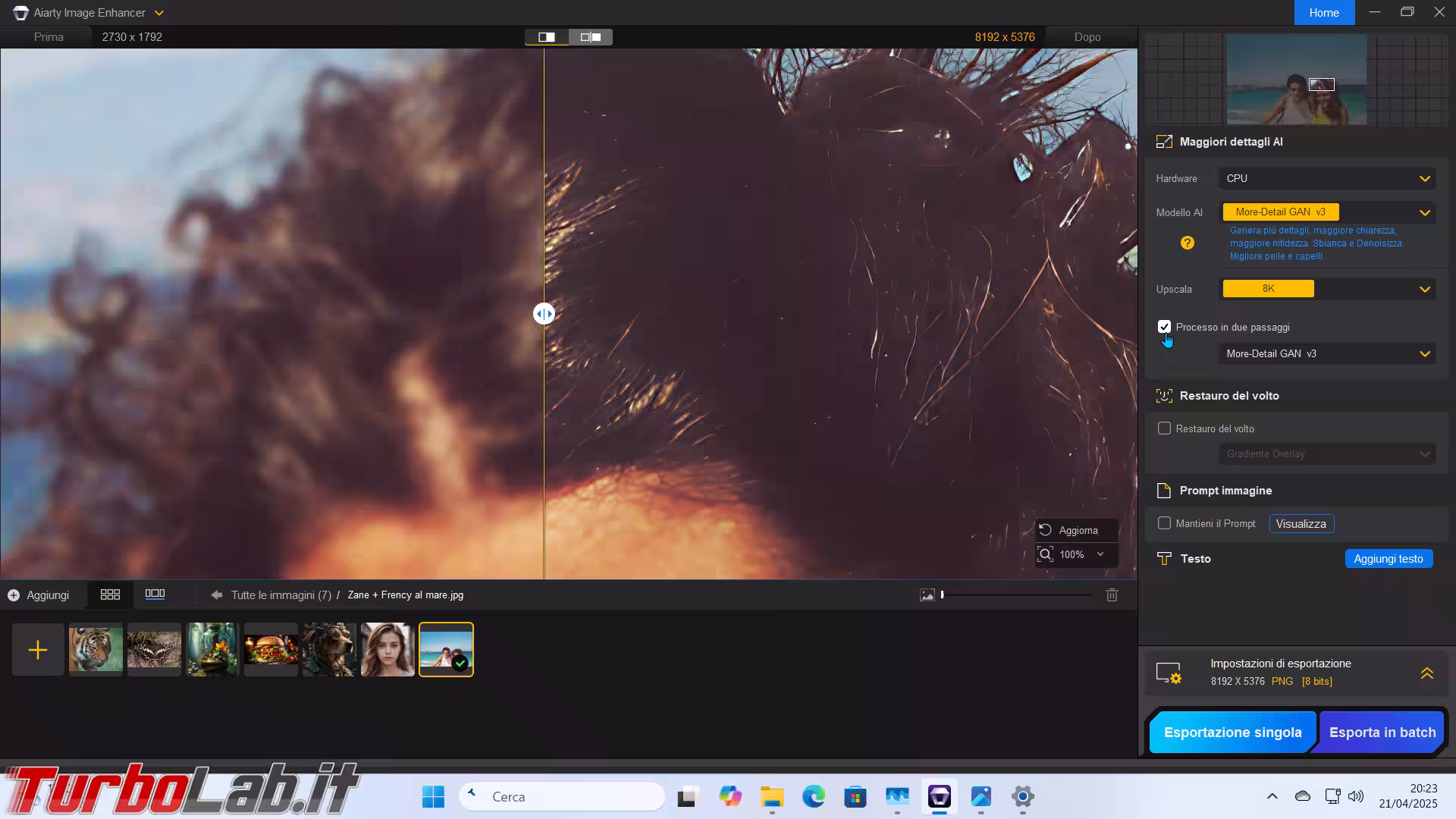Switch to filmstrip thumbnail view icon
This screenshot has height=819, width=1456.
[155, 595]
